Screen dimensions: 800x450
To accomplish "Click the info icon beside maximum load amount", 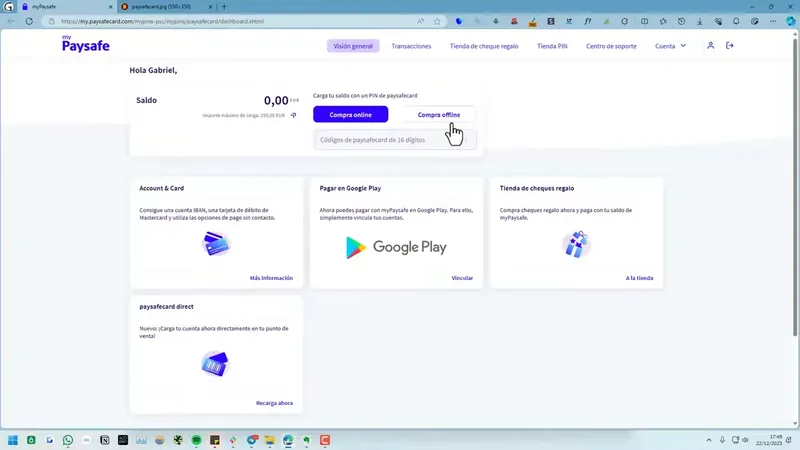I will [293, 115].
